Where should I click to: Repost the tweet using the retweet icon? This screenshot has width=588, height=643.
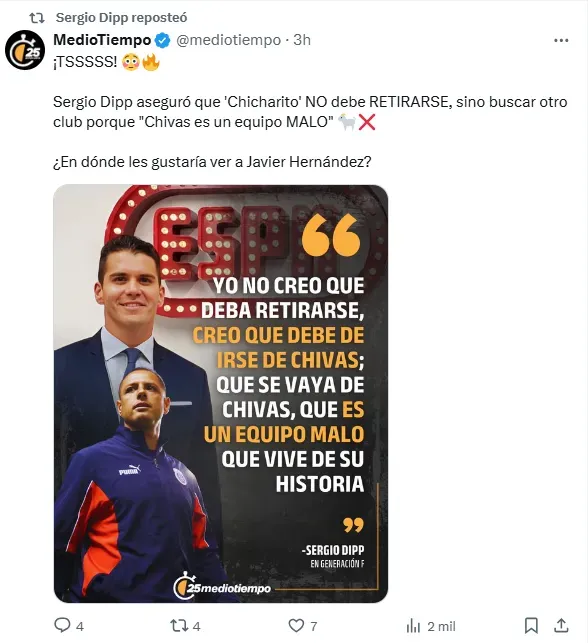pyautogui.click(x=179, y=626)
